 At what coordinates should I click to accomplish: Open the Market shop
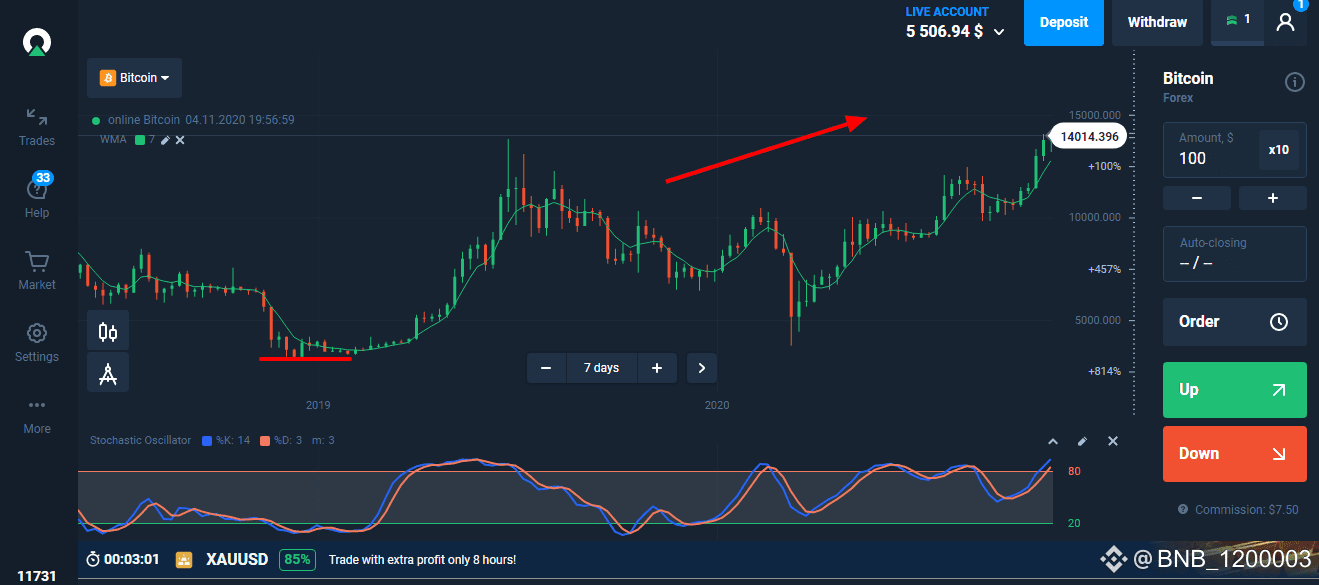[37, 271]
